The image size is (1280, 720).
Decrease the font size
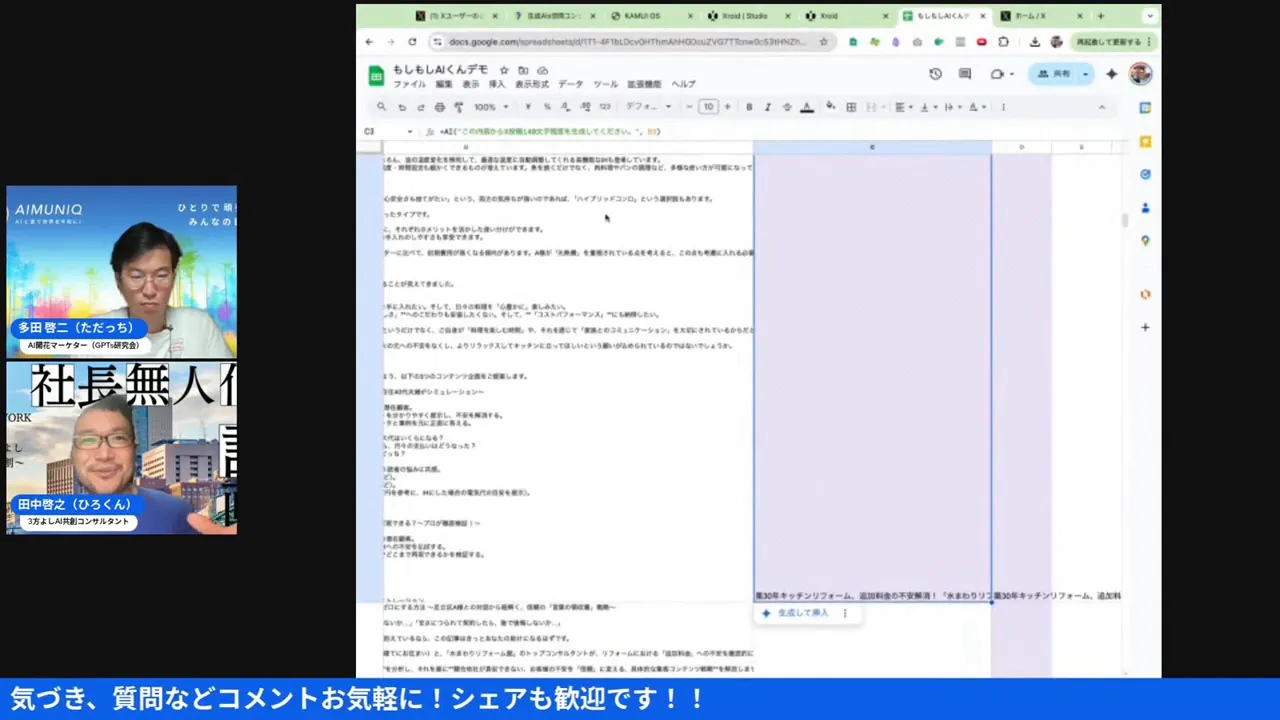point(689,107)
